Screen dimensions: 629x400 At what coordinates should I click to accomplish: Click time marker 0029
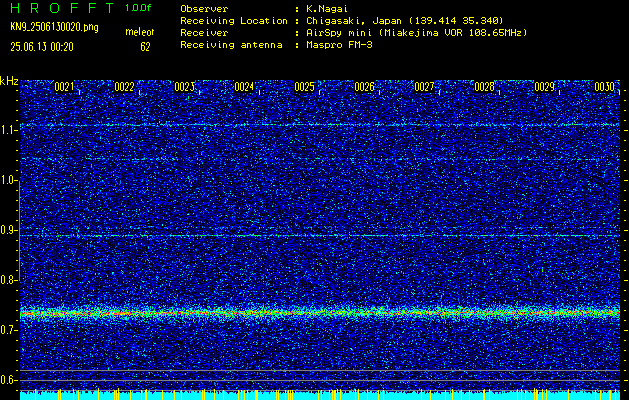[x=544, y=87]
